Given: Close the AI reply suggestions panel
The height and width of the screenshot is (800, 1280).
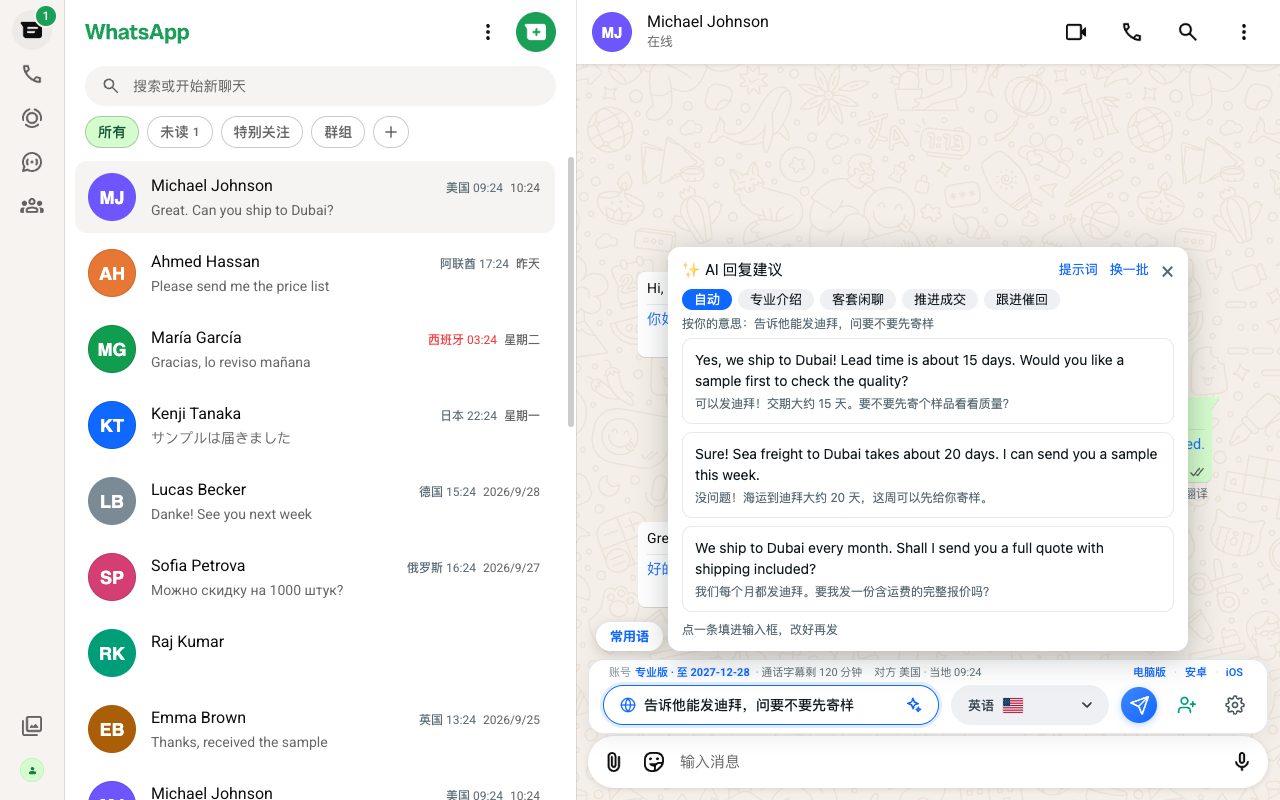Looking at the screenshot, I should click(1167, 271).
